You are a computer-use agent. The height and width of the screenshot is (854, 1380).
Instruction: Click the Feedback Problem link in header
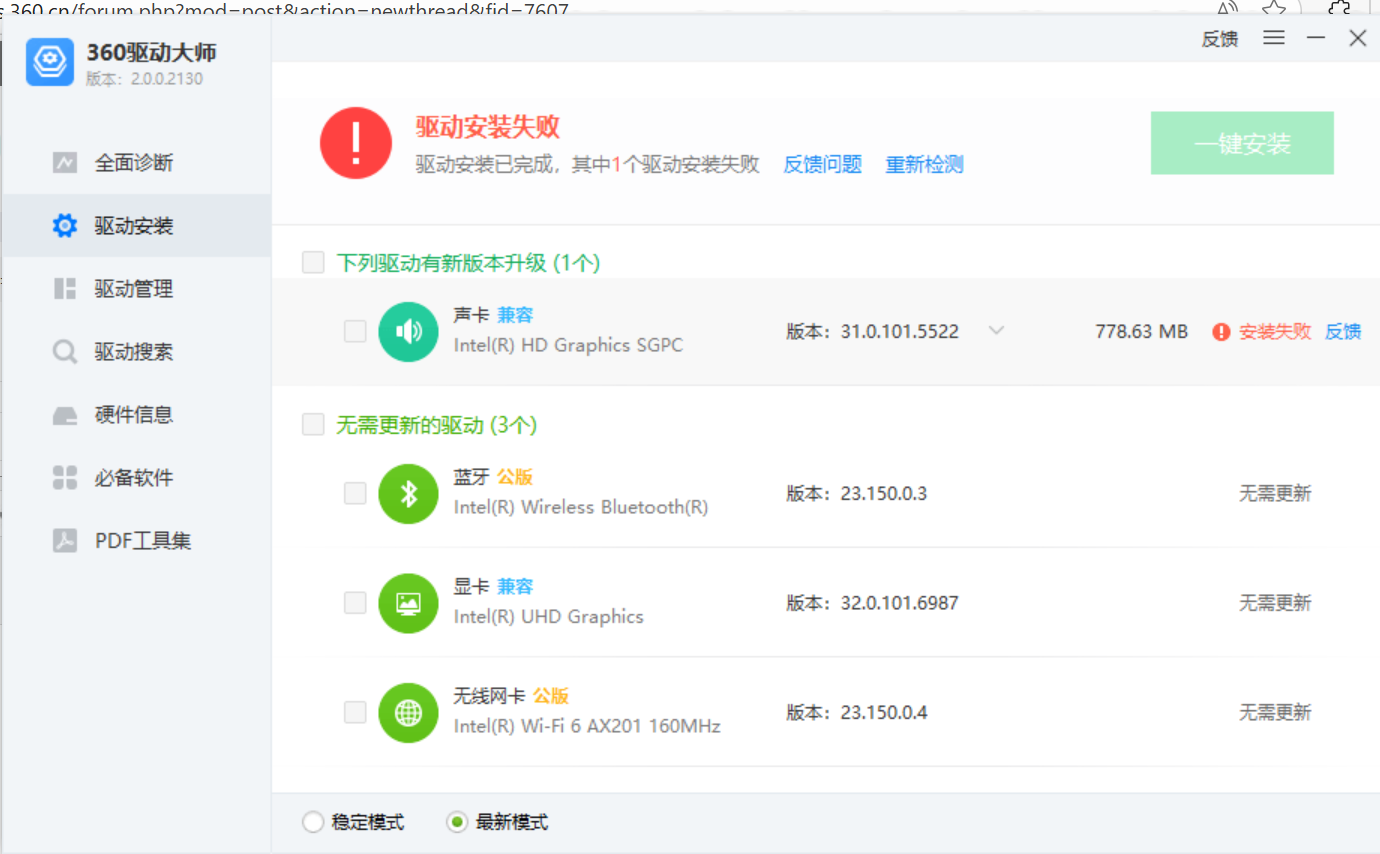click(x=822, y=165)
